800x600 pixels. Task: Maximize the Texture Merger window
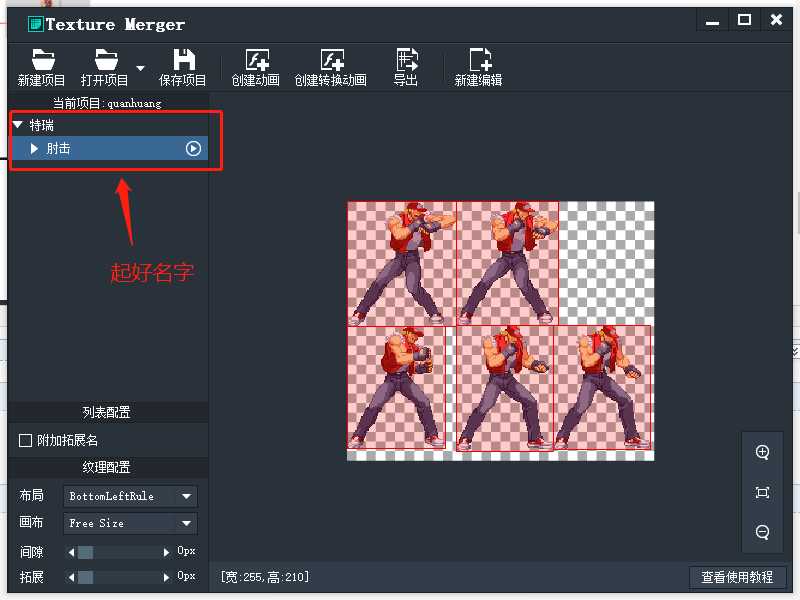coord(744,20)
